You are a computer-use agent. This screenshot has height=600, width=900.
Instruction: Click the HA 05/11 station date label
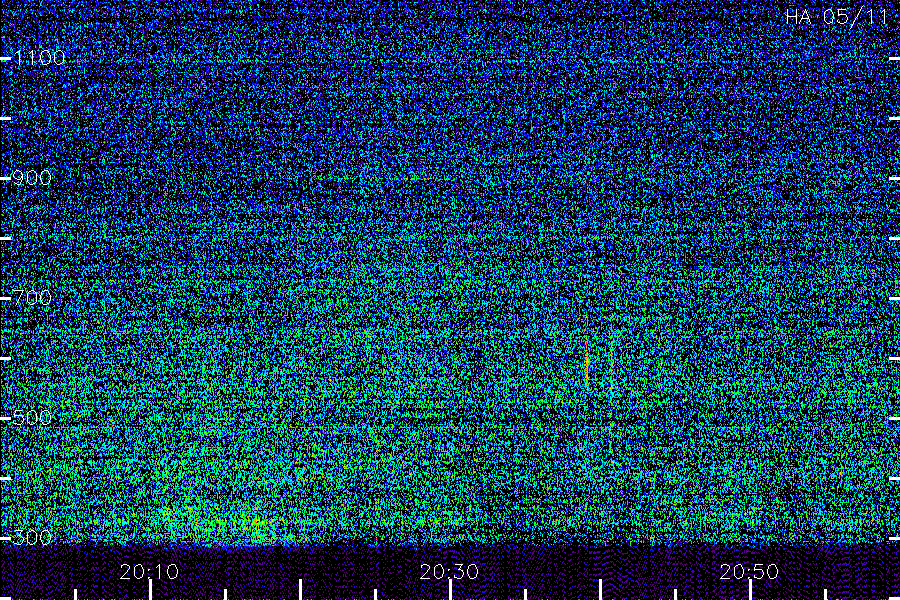(x=837, y=17)
